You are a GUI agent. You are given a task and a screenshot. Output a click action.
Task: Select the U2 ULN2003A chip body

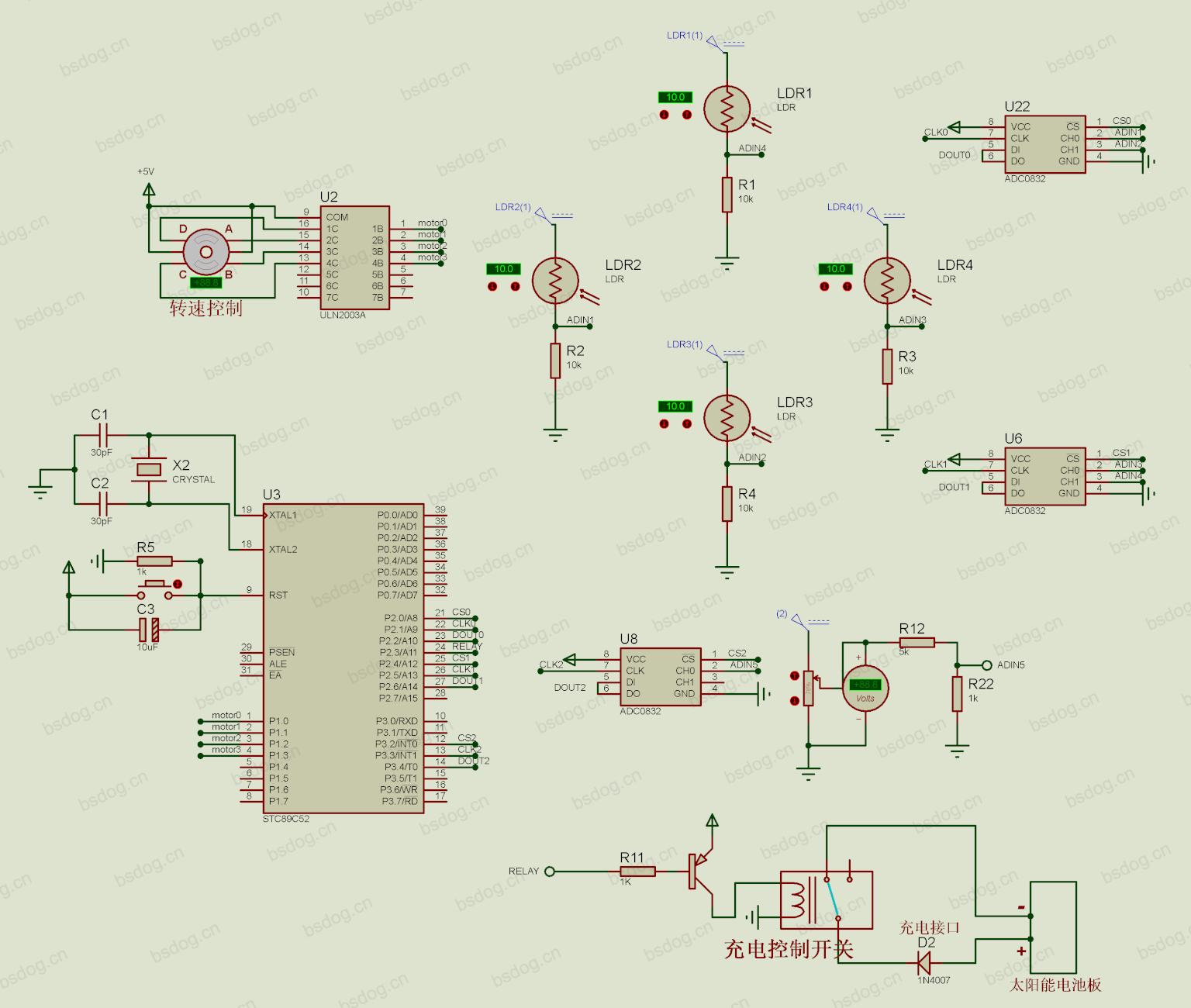(355, 257)
